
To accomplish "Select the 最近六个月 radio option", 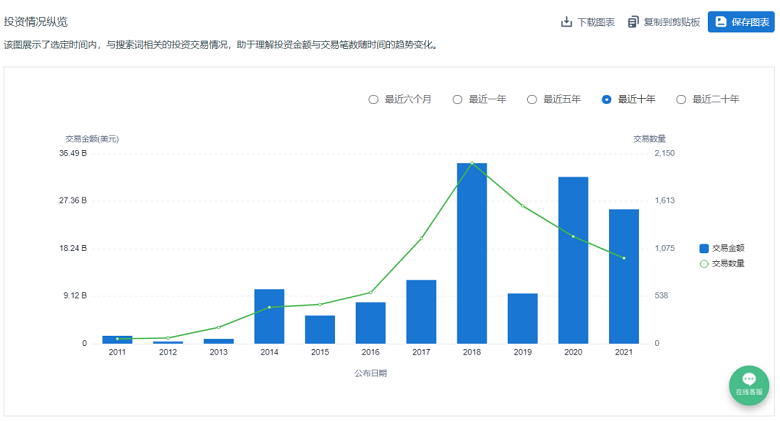I will (x=374, y=99).
